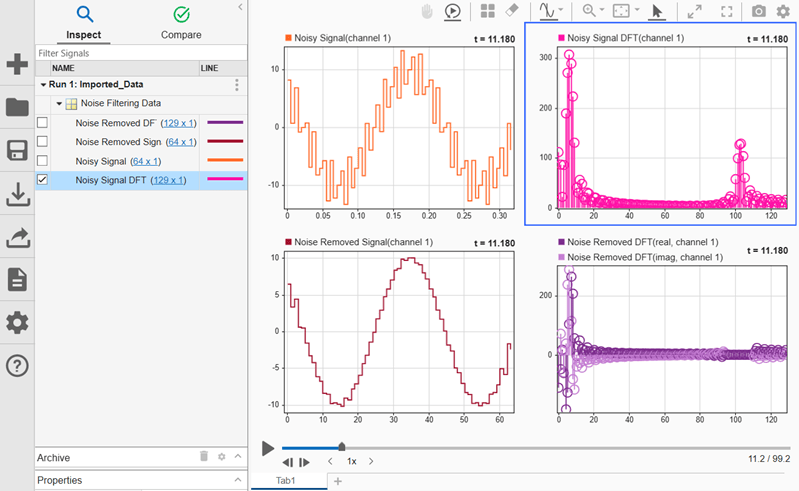Expand the Properties panel chevron
The width and height of the screenshot is (799, 491).
point(237,480)
